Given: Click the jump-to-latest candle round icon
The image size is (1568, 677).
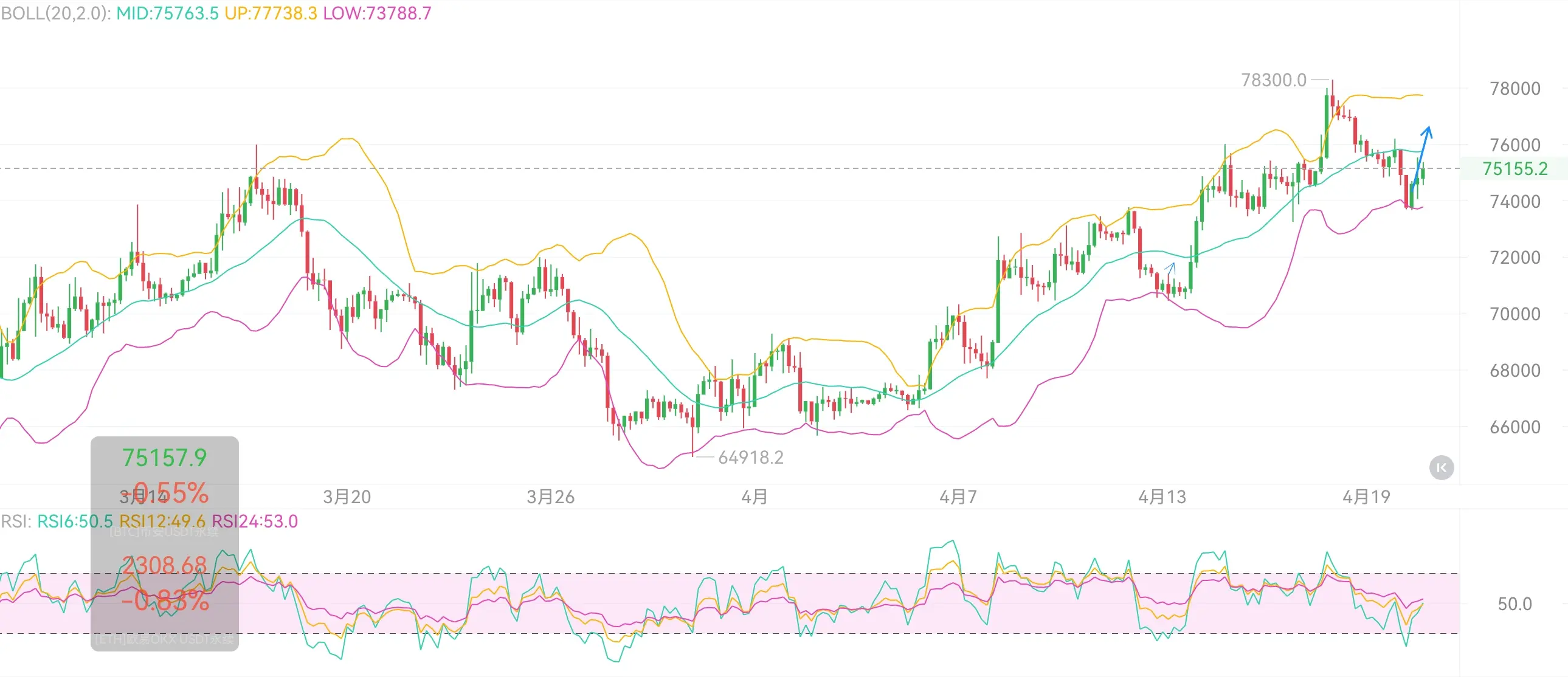Looking at the screenshot, I should (1441, 468).
